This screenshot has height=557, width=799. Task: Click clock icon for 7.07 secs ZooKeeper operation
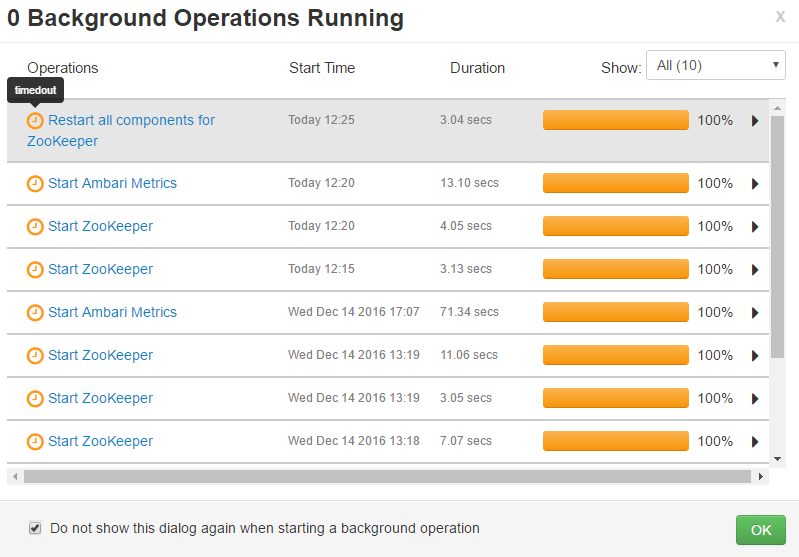pos(35,442)
